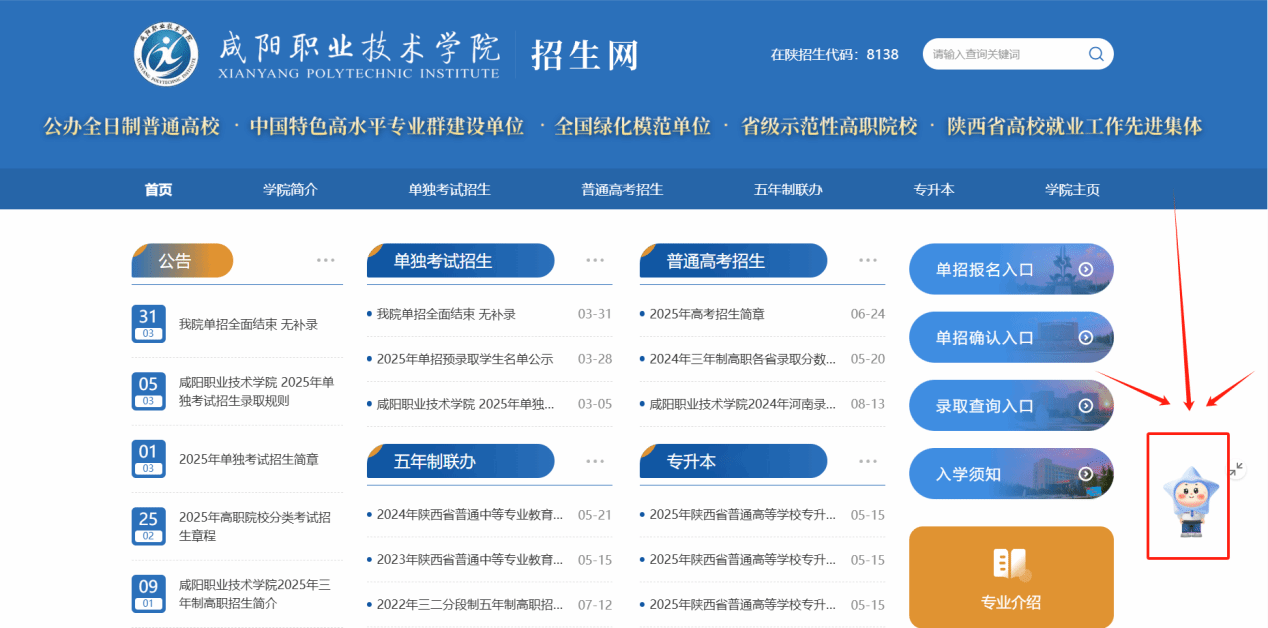Screen dimensions: 1268x628
Task: Open 2025年单招预录取学生名单公示 link
Action: 464,359
